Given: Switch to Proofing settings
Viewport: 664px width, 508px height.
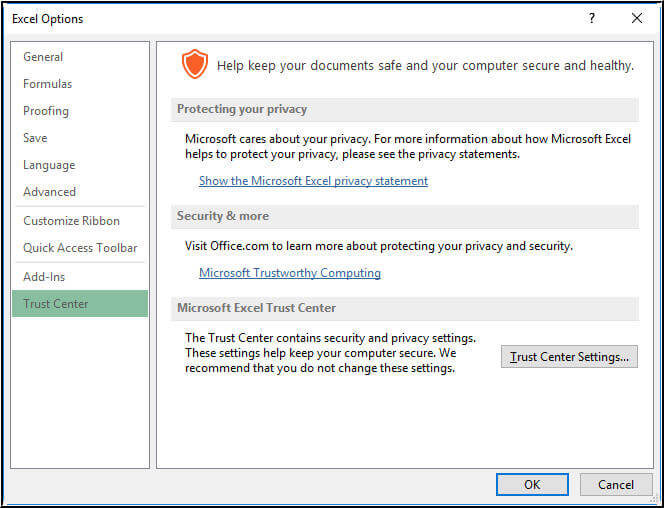Looking at the screenshot, I should coord(46,111).
